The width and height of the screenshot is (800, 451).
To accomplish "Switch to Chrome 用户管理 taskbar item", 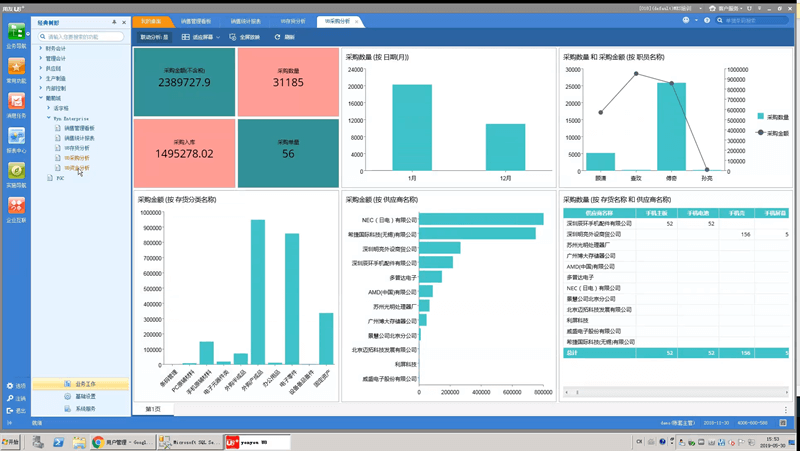I will click(x=123, y=442).
